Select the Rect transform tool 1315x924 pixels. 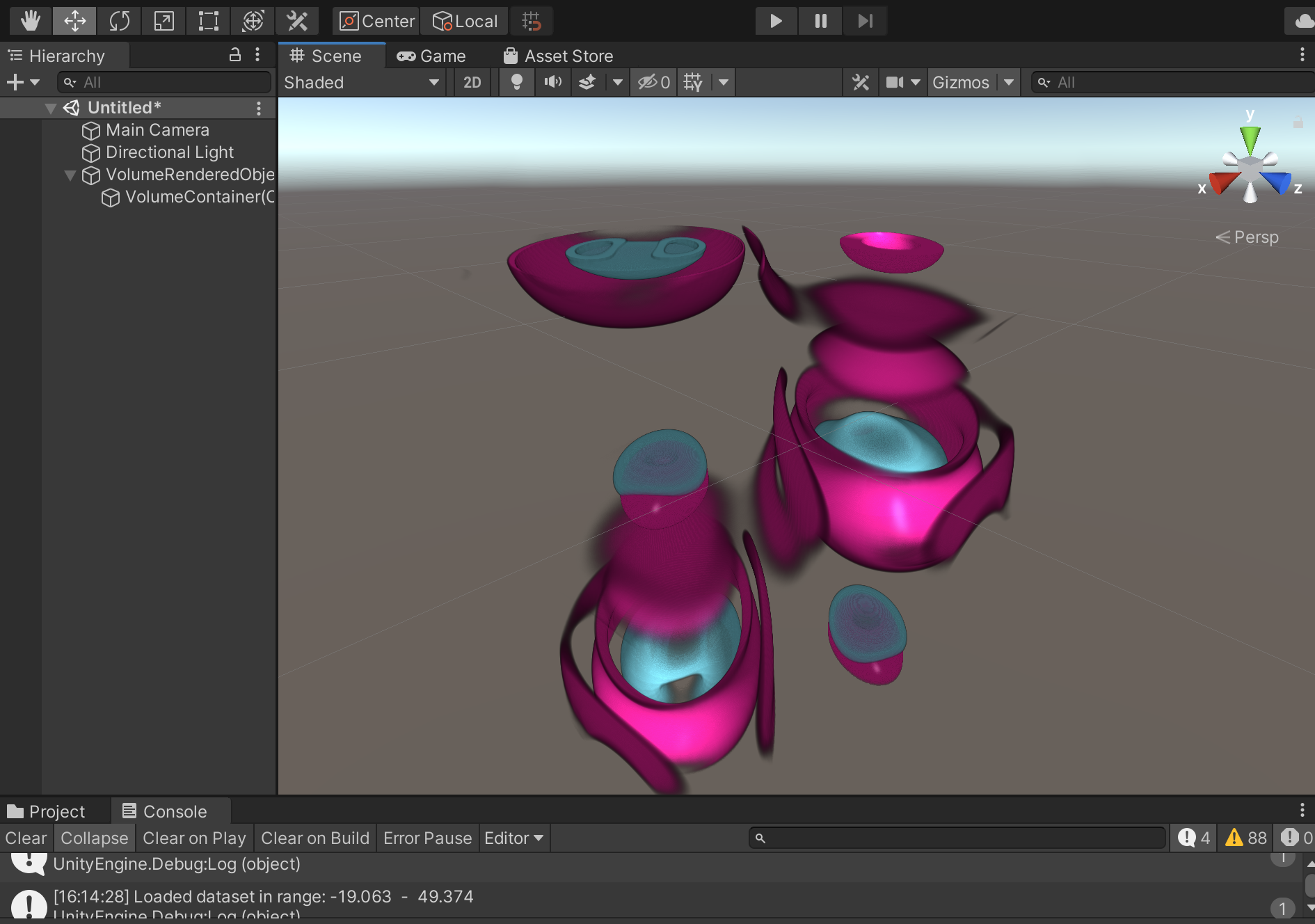[x=208, y=21]
